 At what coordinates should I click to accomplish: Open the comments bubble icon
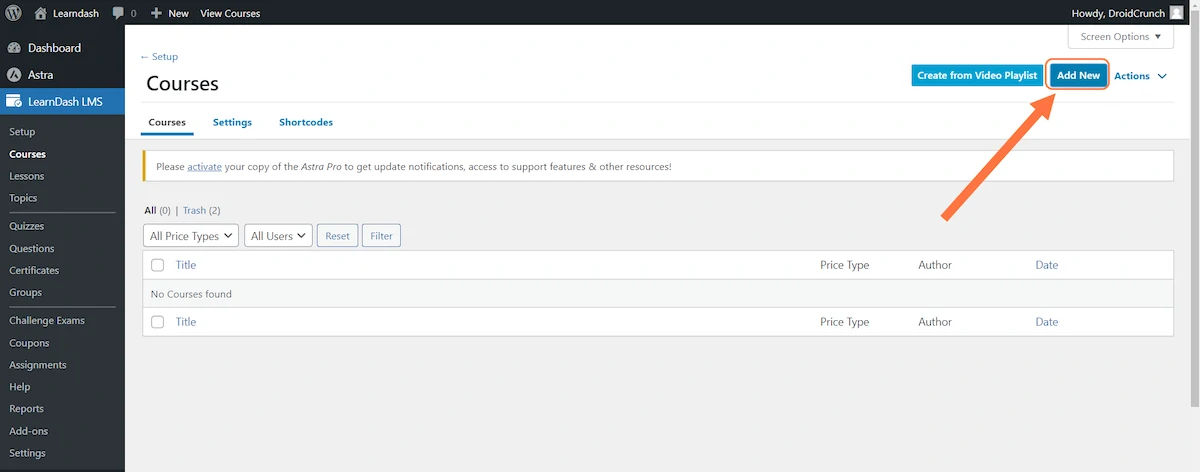pos(119,13)
